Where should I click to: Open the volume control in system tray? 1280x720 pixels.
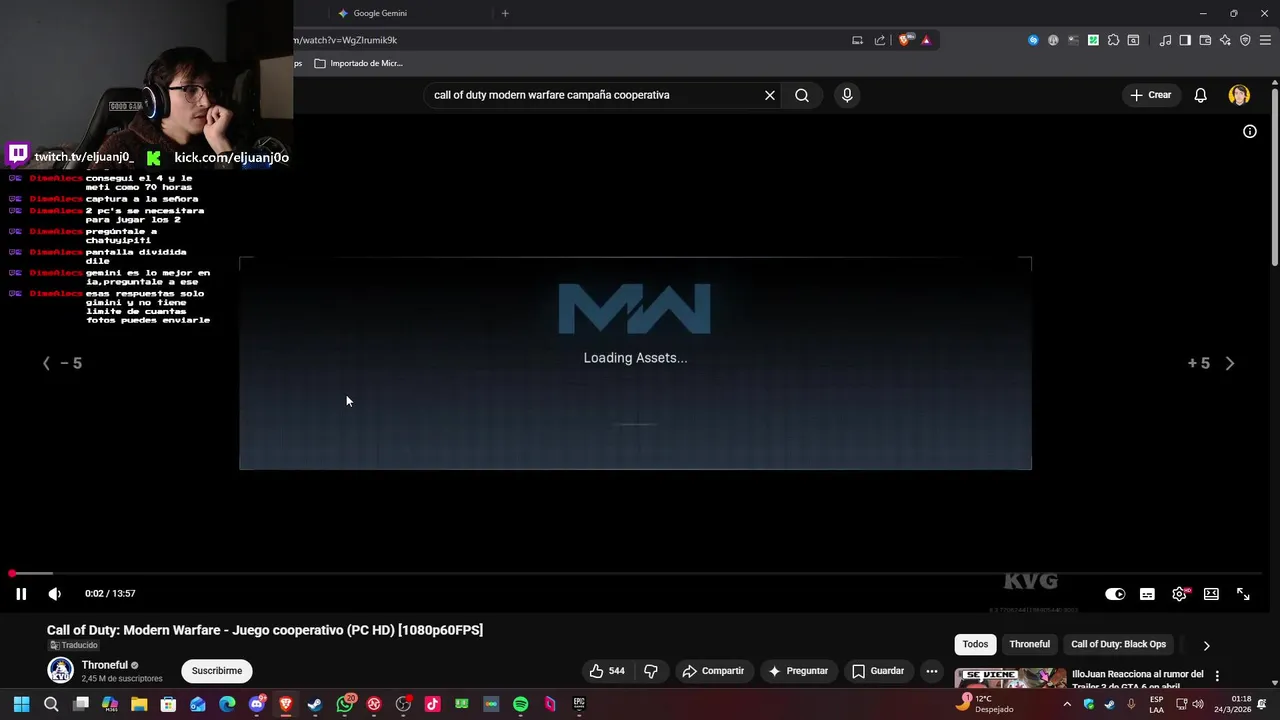(x=1198, y=704)
